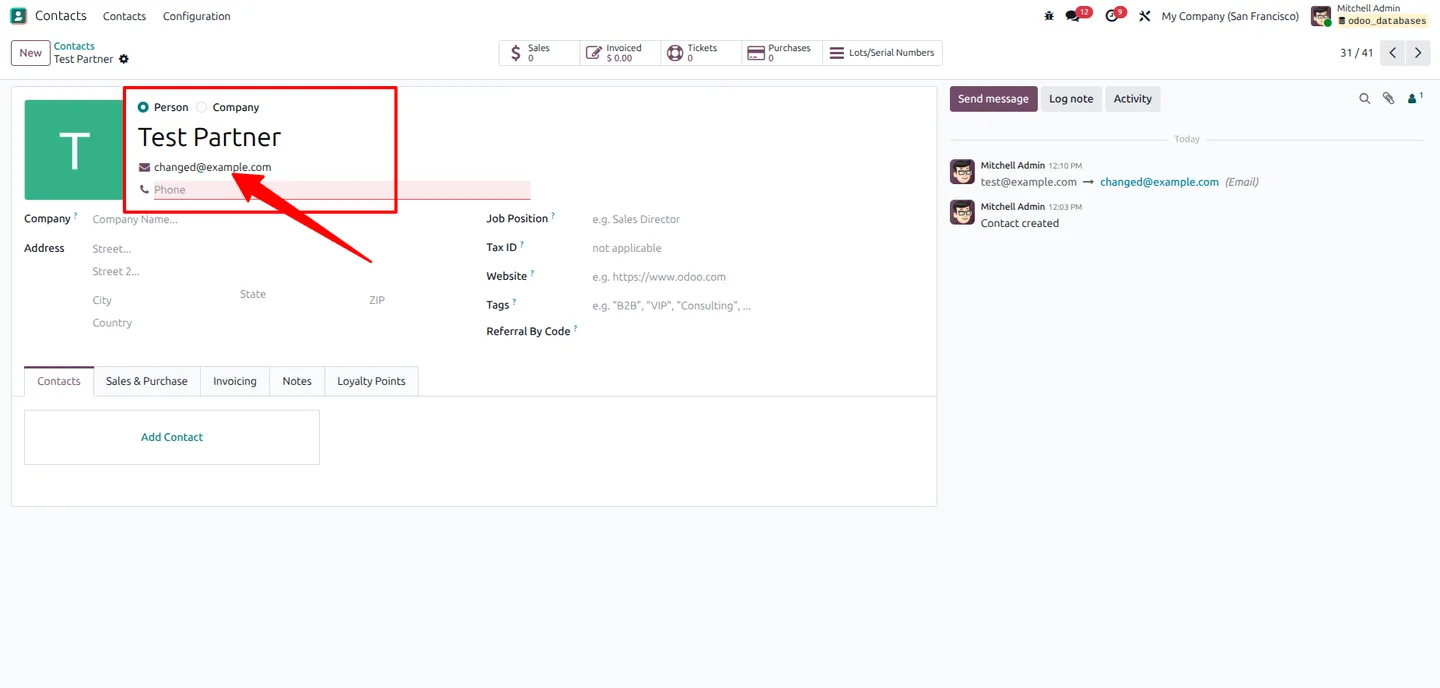
Task: Click the Job Position field
Action: click(758, 219)
